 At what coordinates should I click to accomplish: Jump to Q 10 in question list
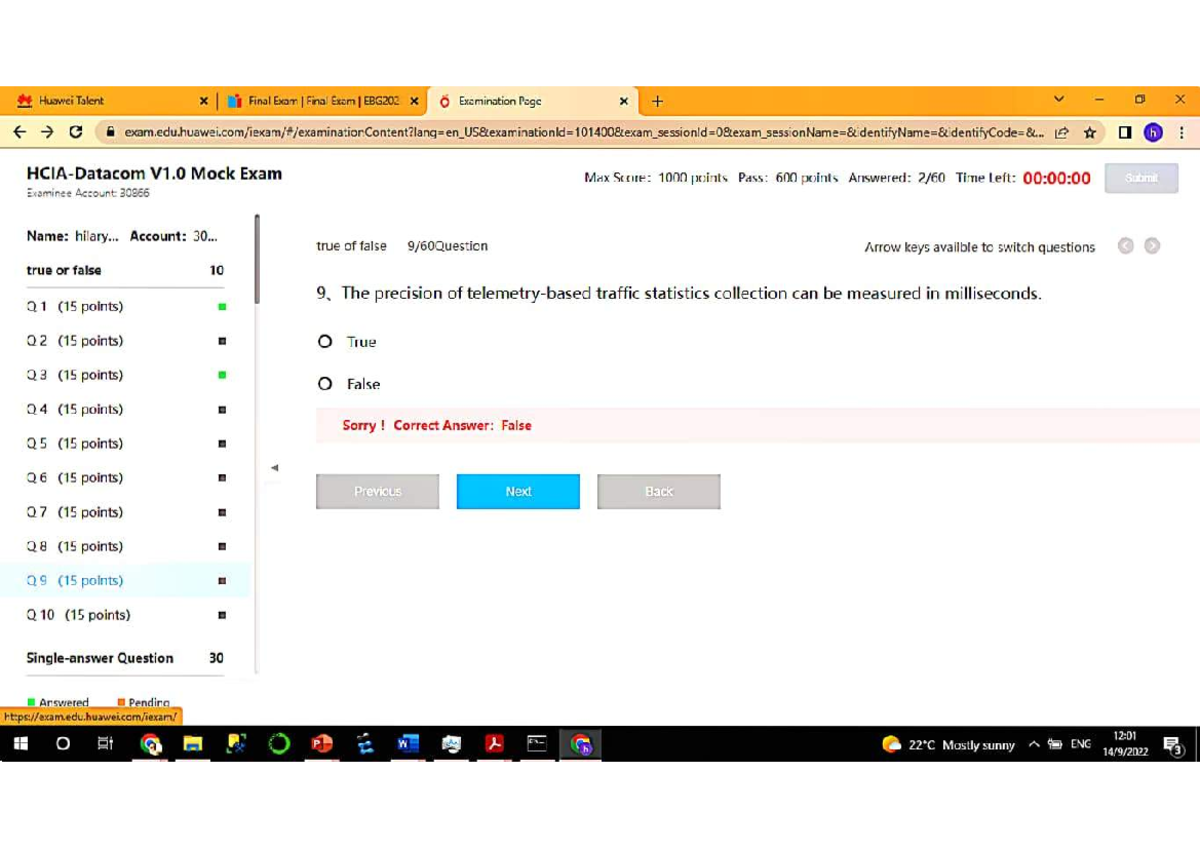(x=78, y=615)
